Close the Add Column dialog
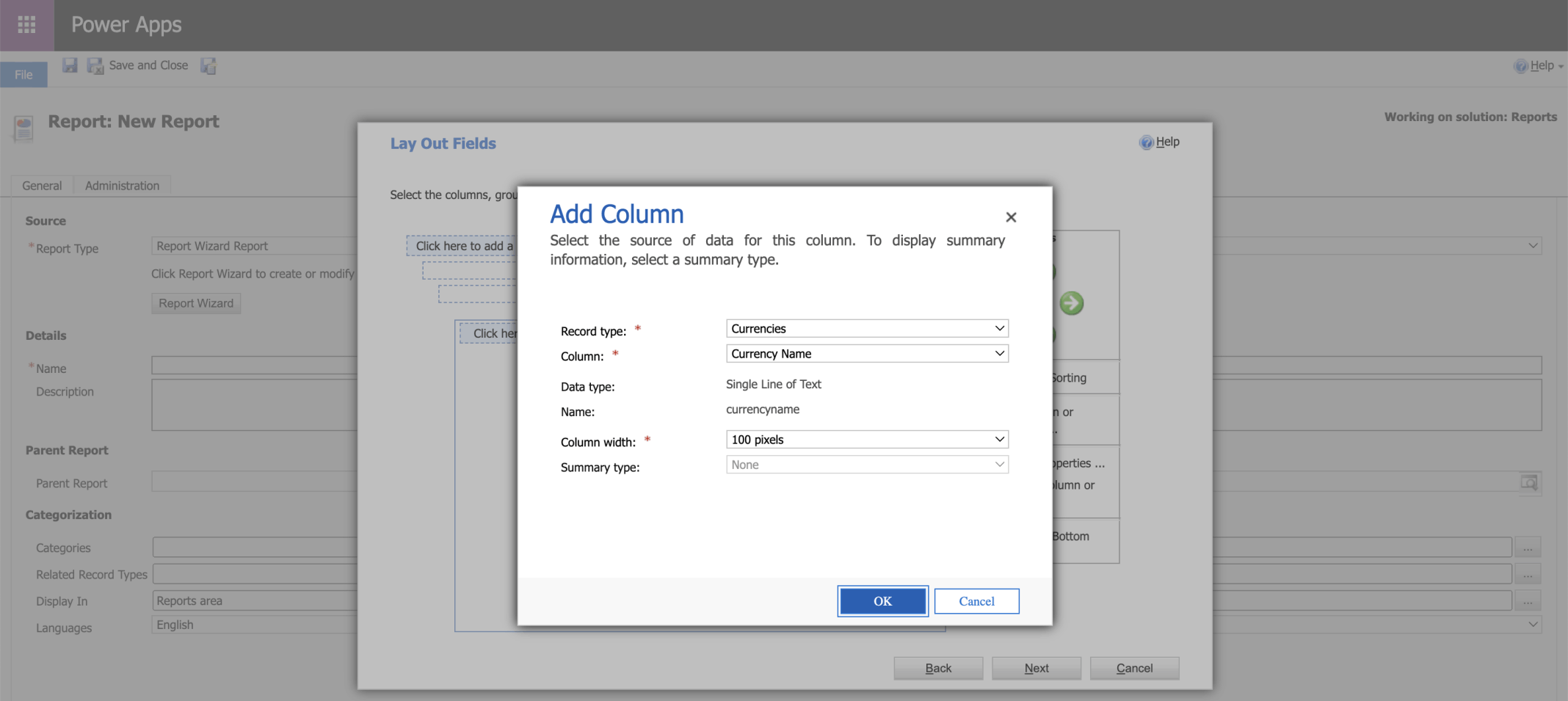 1011,217
